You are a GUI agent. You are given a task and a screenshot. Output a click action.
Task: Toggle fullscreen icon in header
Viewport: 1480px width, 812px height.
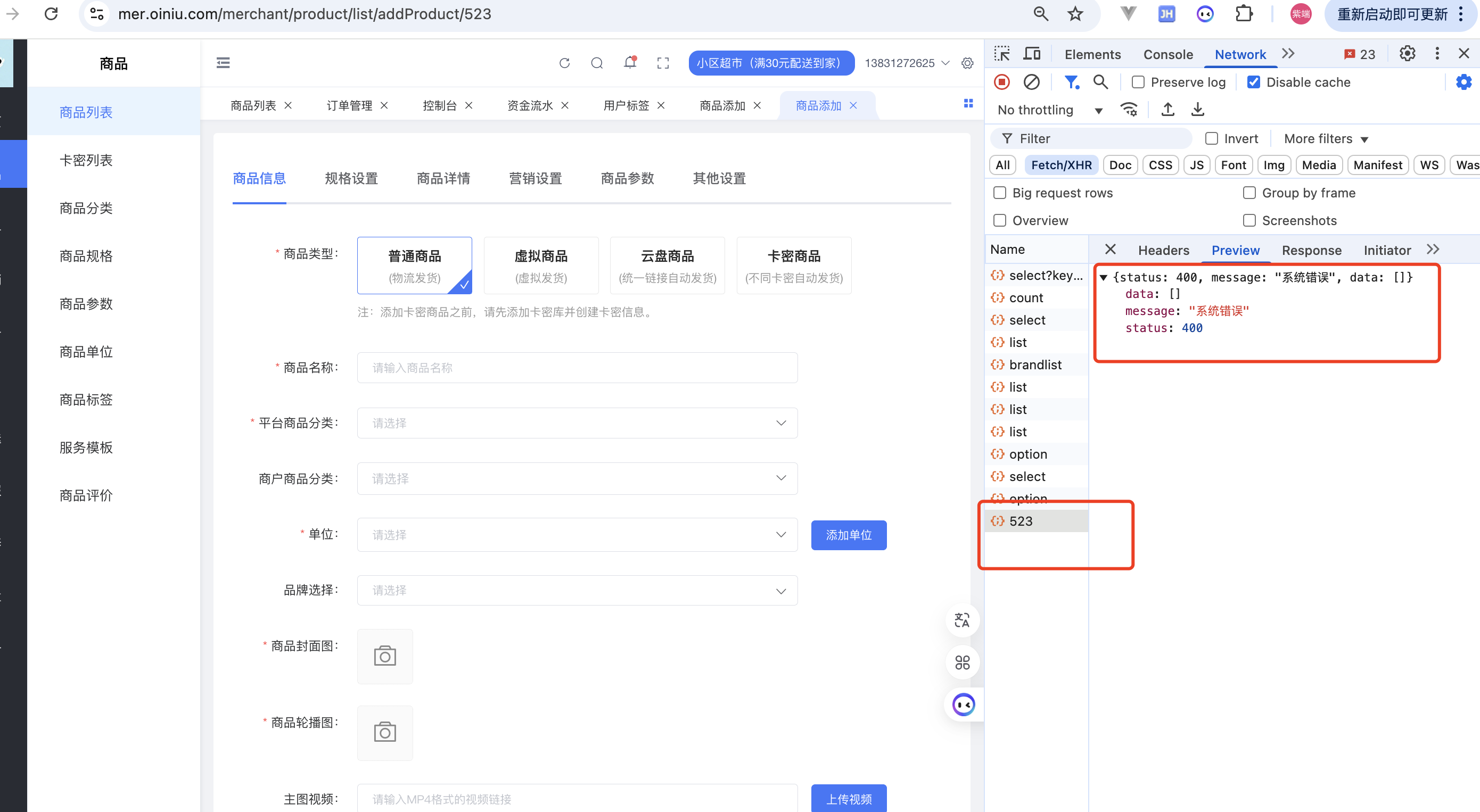click(x=663, y=63)
